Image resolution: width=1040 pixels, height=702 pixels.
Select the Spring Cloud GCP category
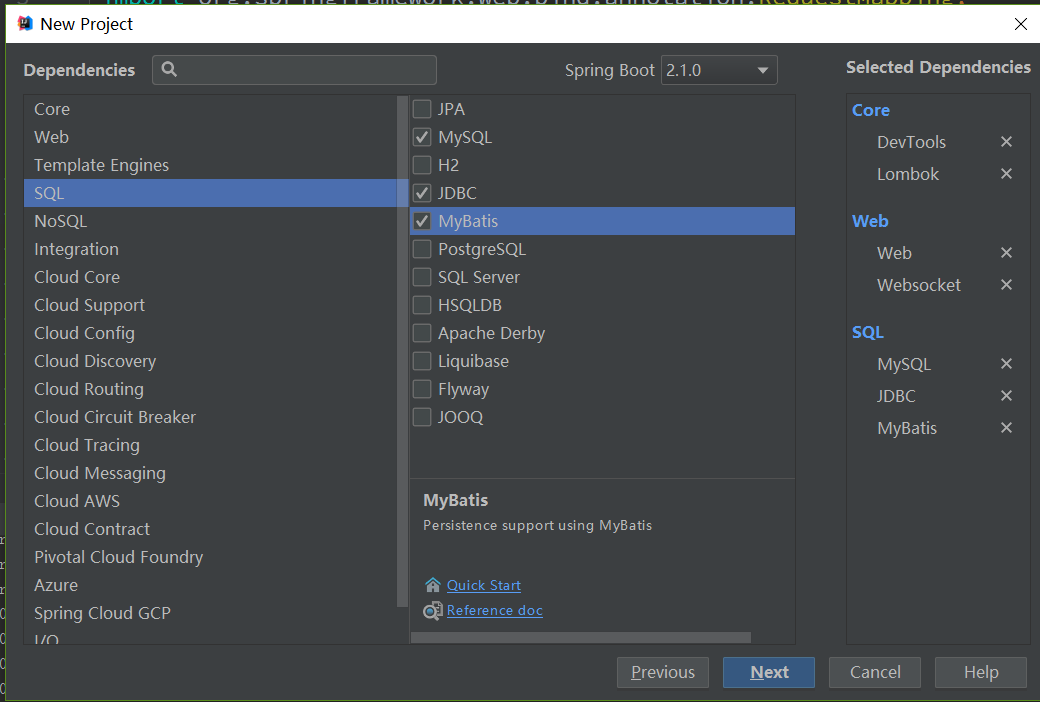point(210,613)
